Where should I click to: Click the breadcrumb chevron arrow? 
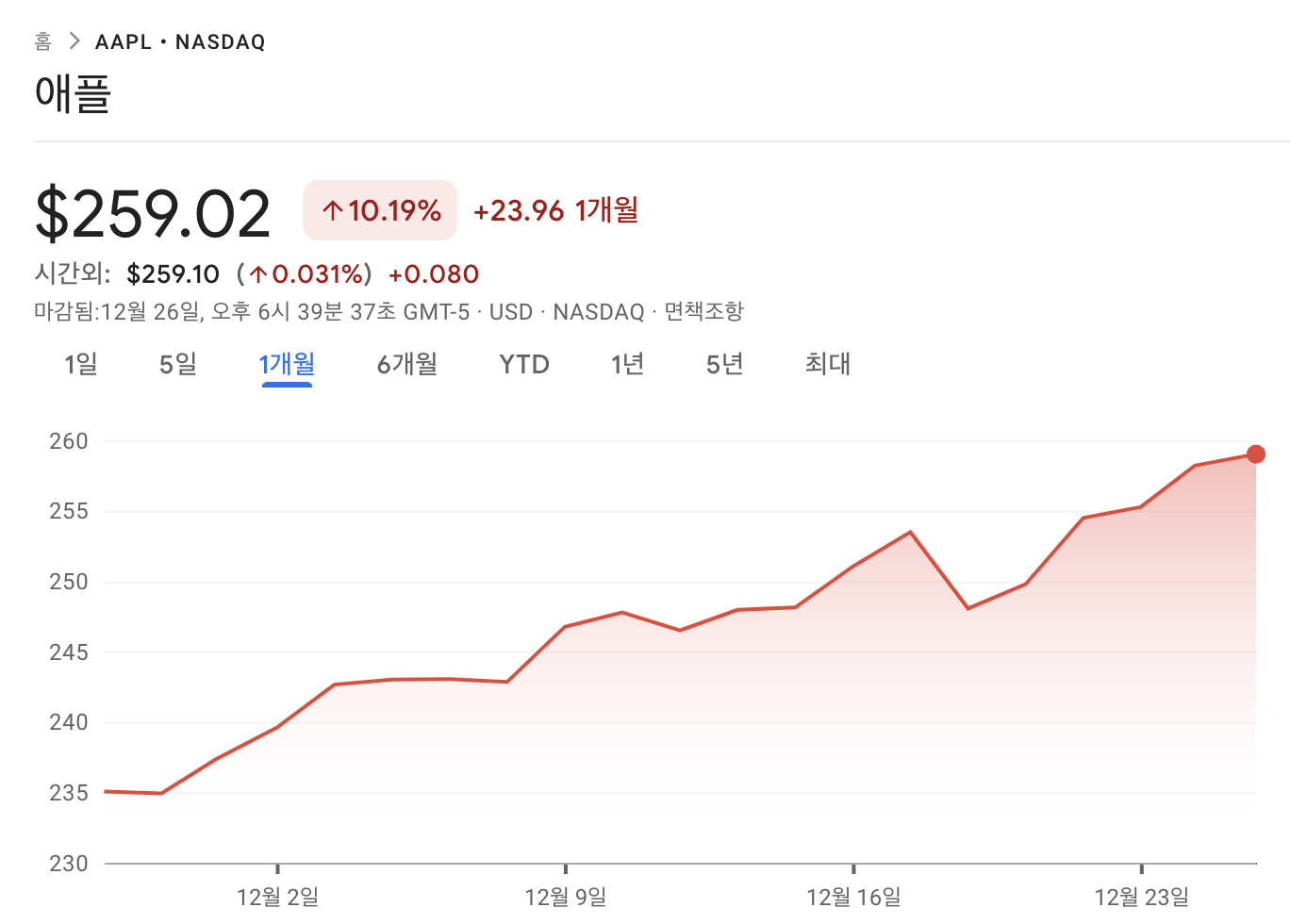[x=74, y=41]
